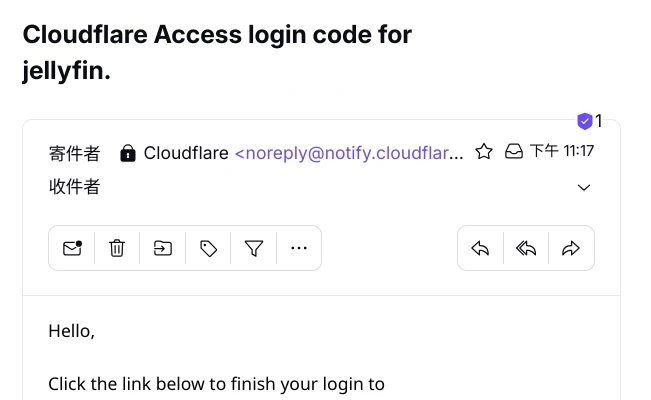Forward this email
Viewport: 651px width, 400px height.
pos(571,249)
